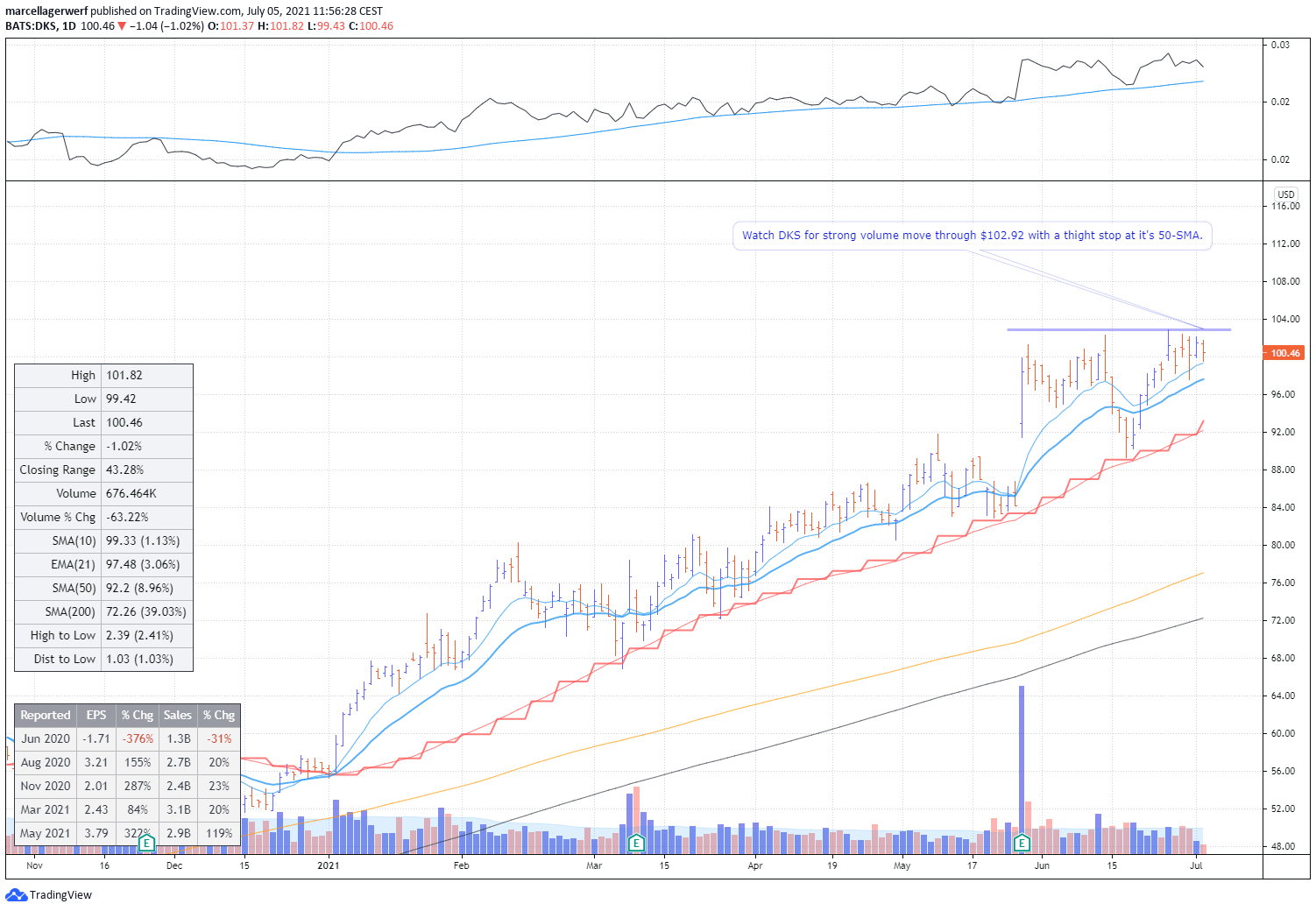Click the 48.00 label on the price axis

pos(1284,847)
